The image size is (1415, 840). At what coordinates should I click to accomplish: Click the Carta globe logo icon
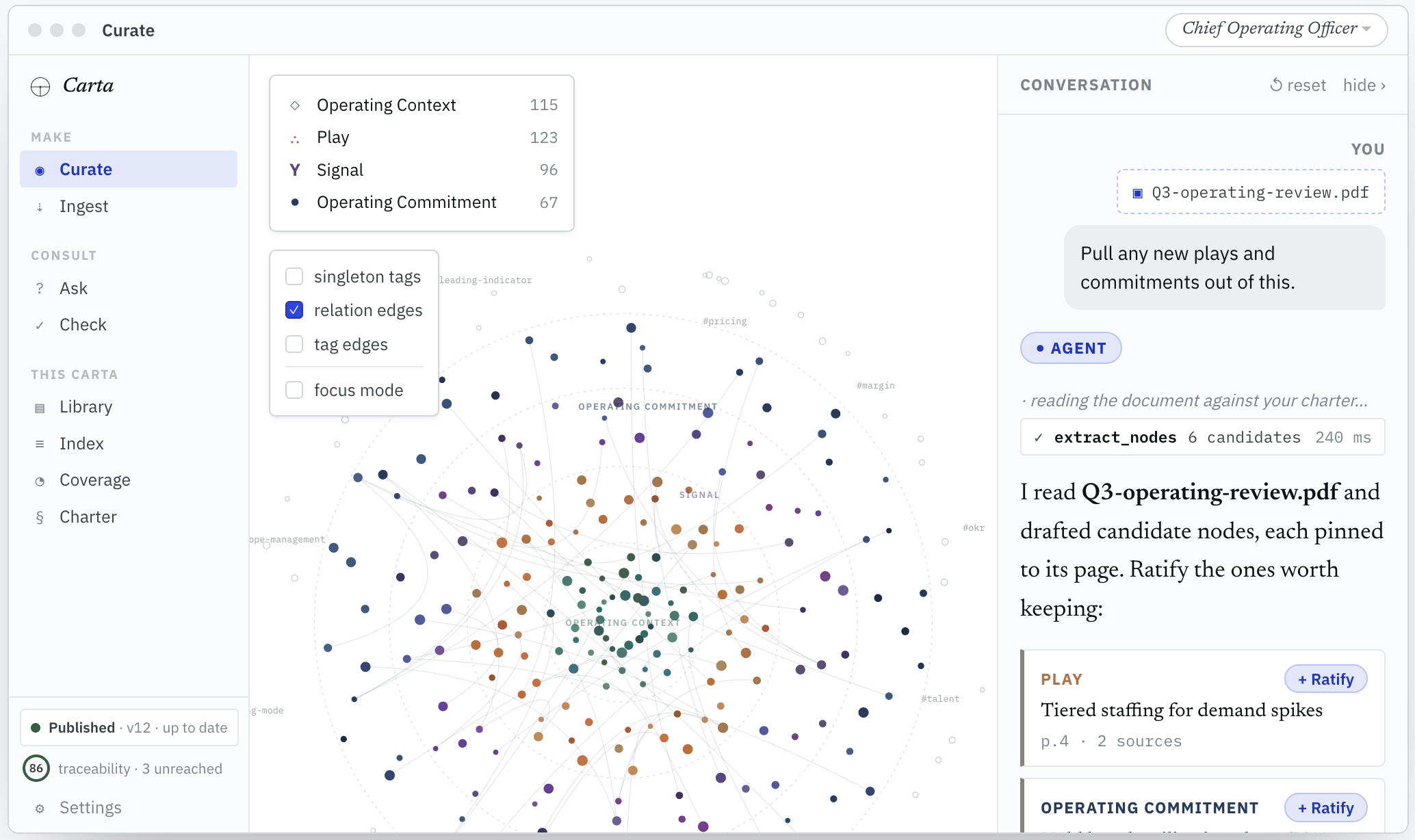[40, 87]
